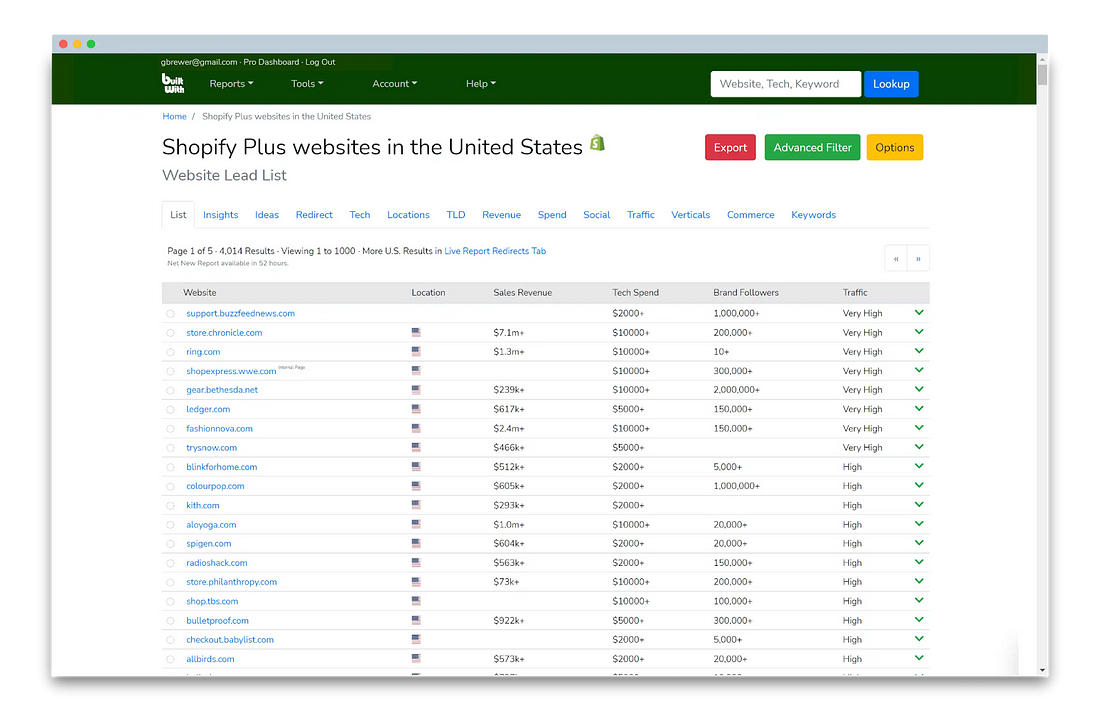
Task: Open the Reports dropdown menu
Action: click(231, 84)
